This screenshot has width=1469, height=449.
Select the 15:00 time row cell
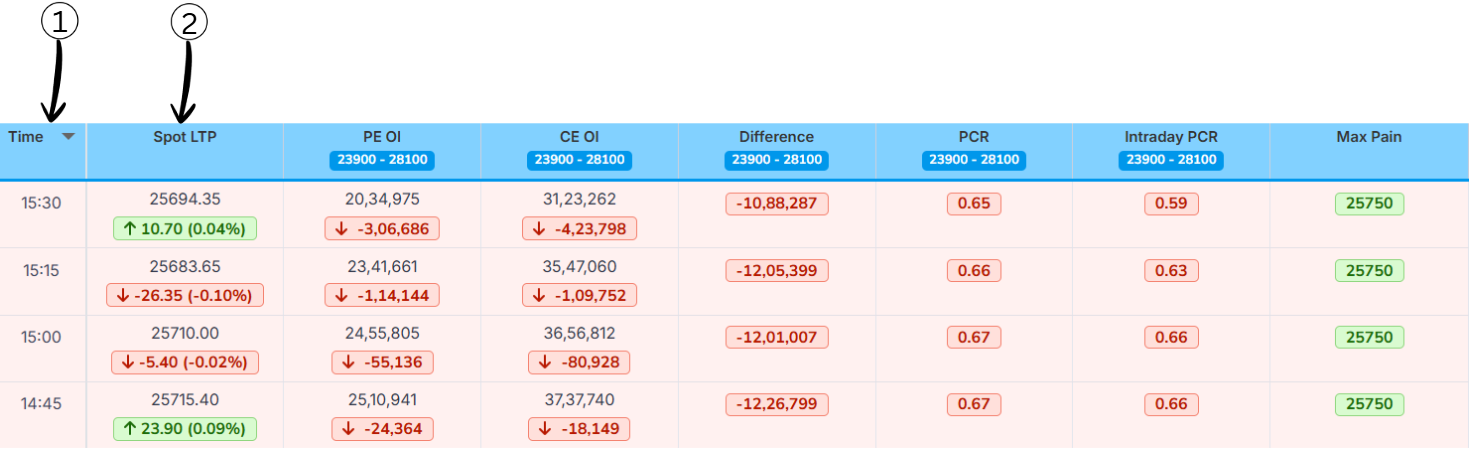coord(42,337)
